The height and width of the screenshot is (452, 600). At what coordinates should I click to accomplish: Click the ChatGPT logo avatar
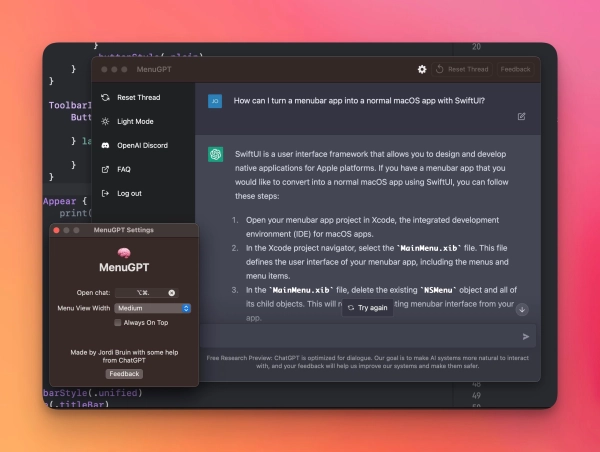tap(215, 154)
